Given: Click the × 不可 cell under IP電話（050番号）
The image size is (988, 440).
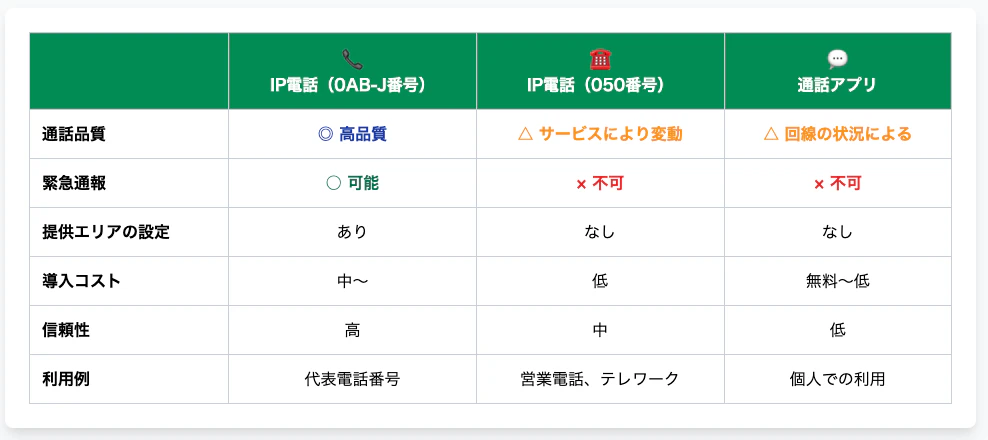Looking at the screenshot, I should coord(600,183).
